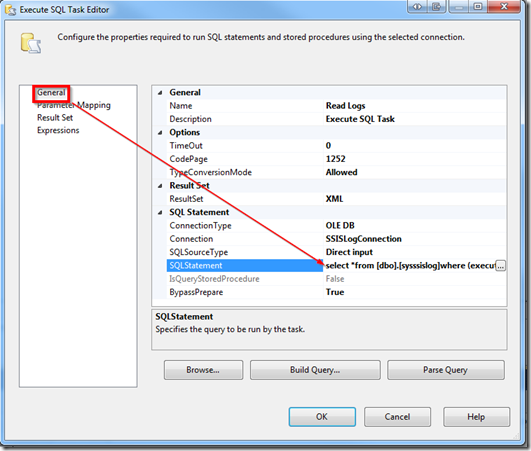Click the ellipsis button beside SQLStatement value
This screenshot has height=451, width=531.
tap(501, 266)
